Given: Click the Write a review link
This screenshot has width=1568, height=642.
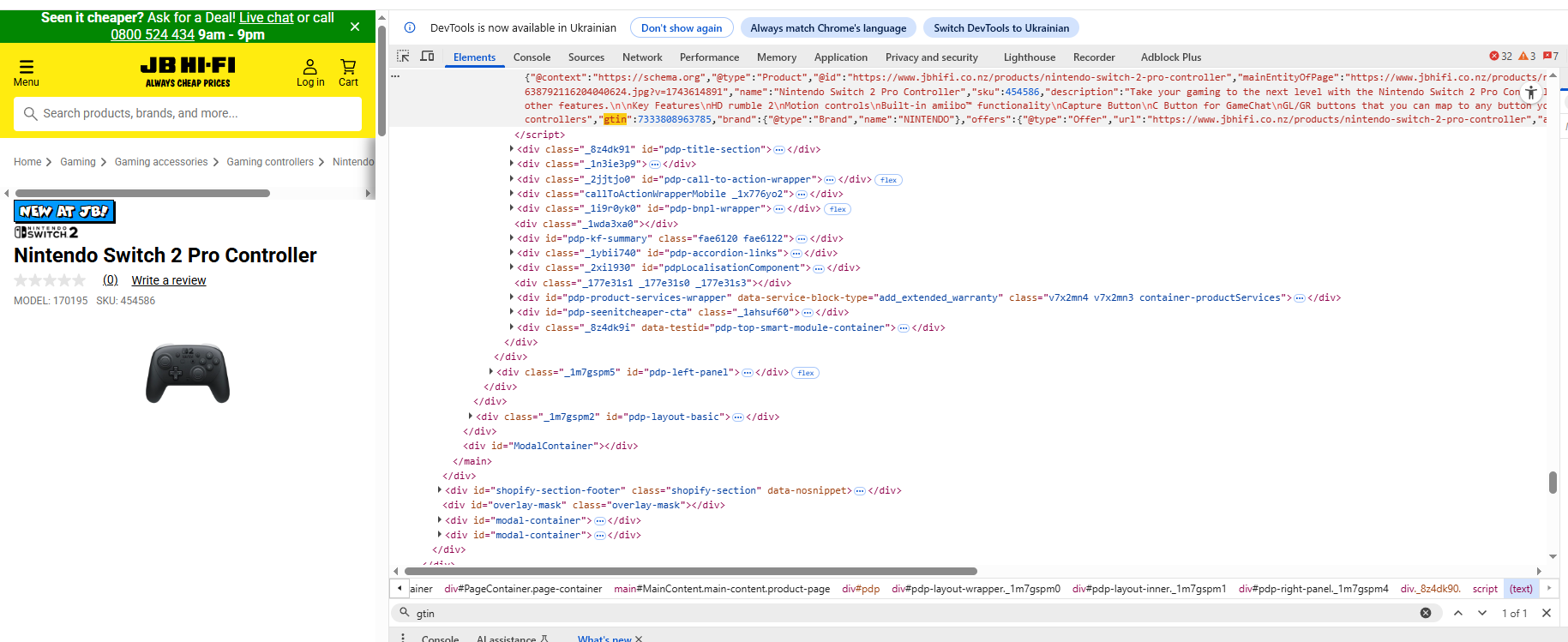Looking at the screenshot, I should [169, 280].
